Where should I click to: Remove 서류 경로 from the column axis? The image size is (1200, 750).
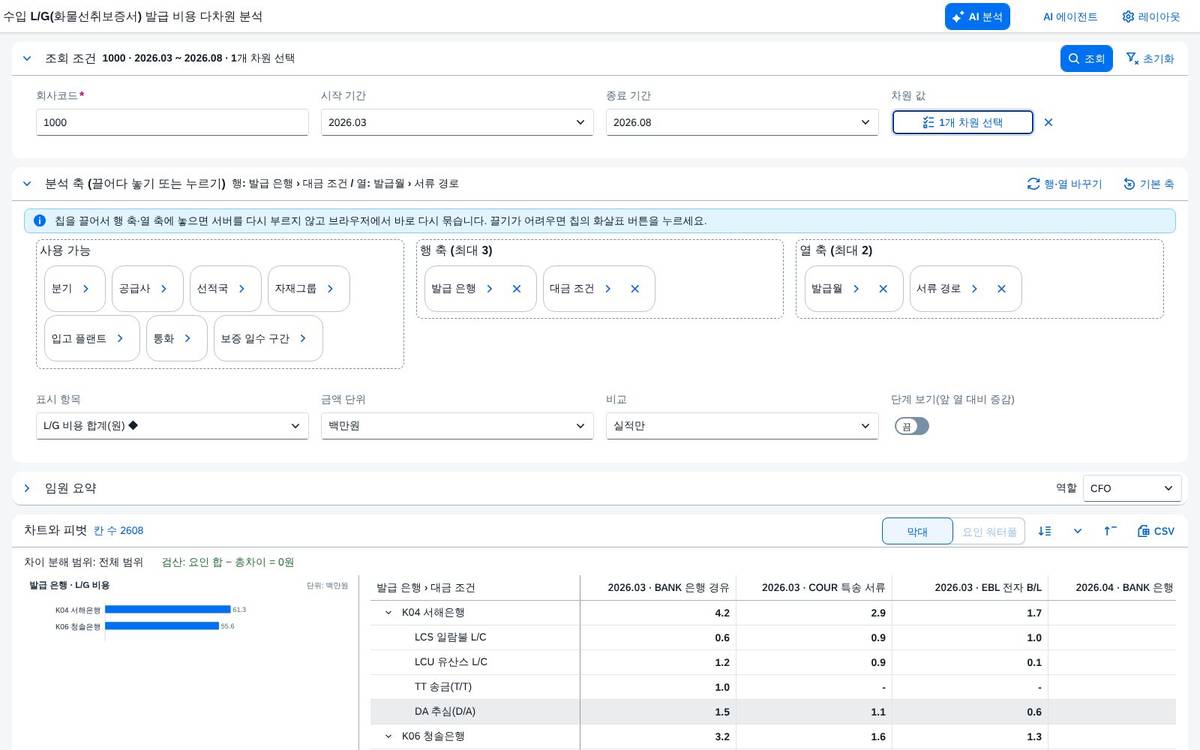pyautogui.click(x=1001, y=288)
